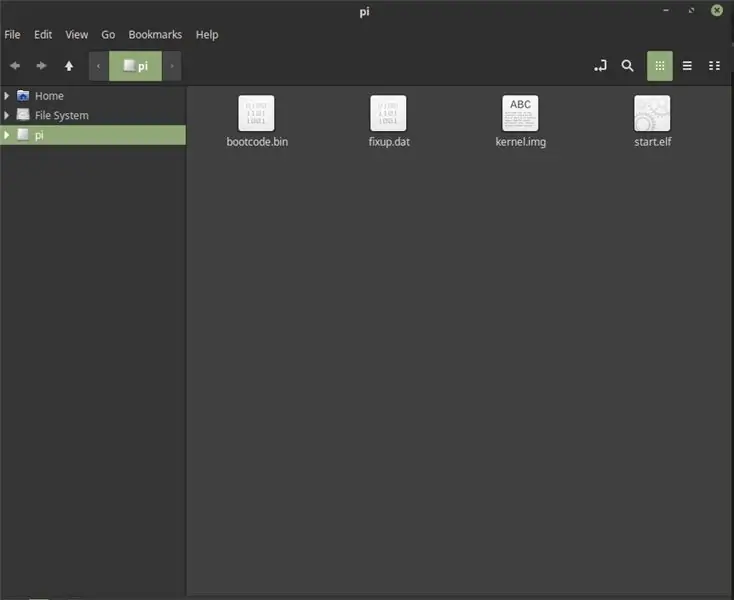Click the start.elf file name
The width and height of the screenshot is (734, 600).
[653, 142]
